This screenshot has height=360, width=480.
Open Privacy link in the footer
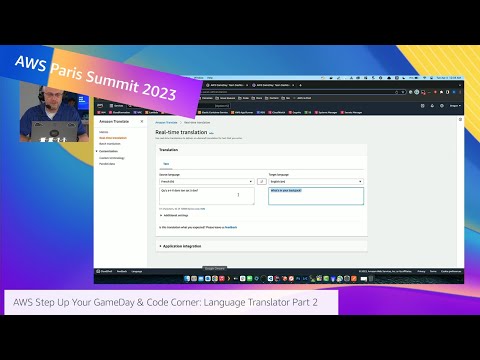click(421, 271)
